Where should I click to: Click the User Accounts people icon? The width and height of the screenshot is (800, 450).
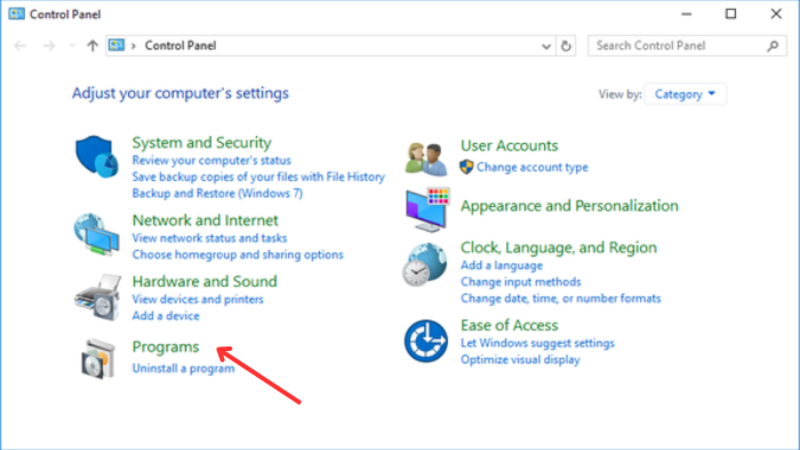pos(427,159)
